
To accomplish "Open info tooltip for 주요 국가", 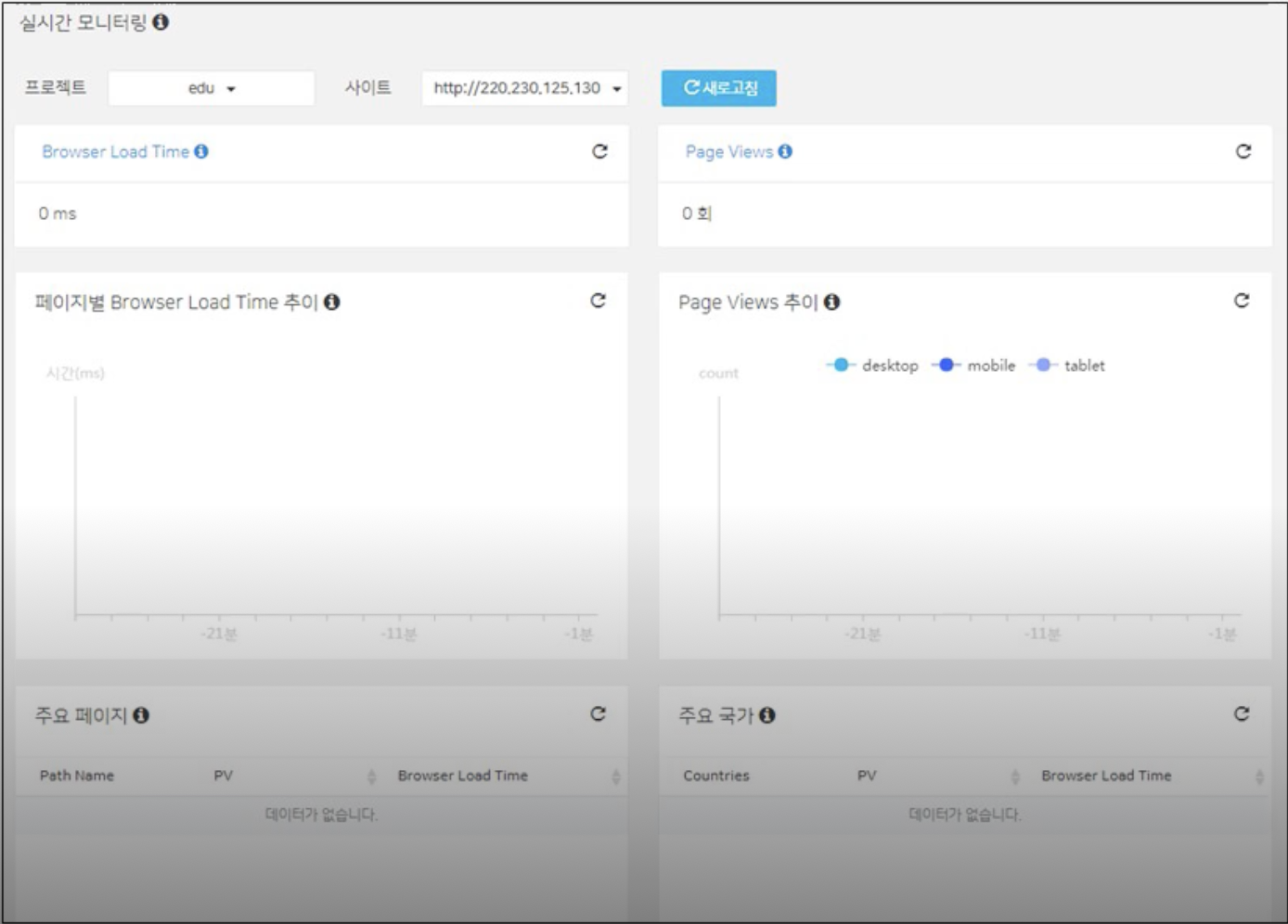I will point(766,715).
